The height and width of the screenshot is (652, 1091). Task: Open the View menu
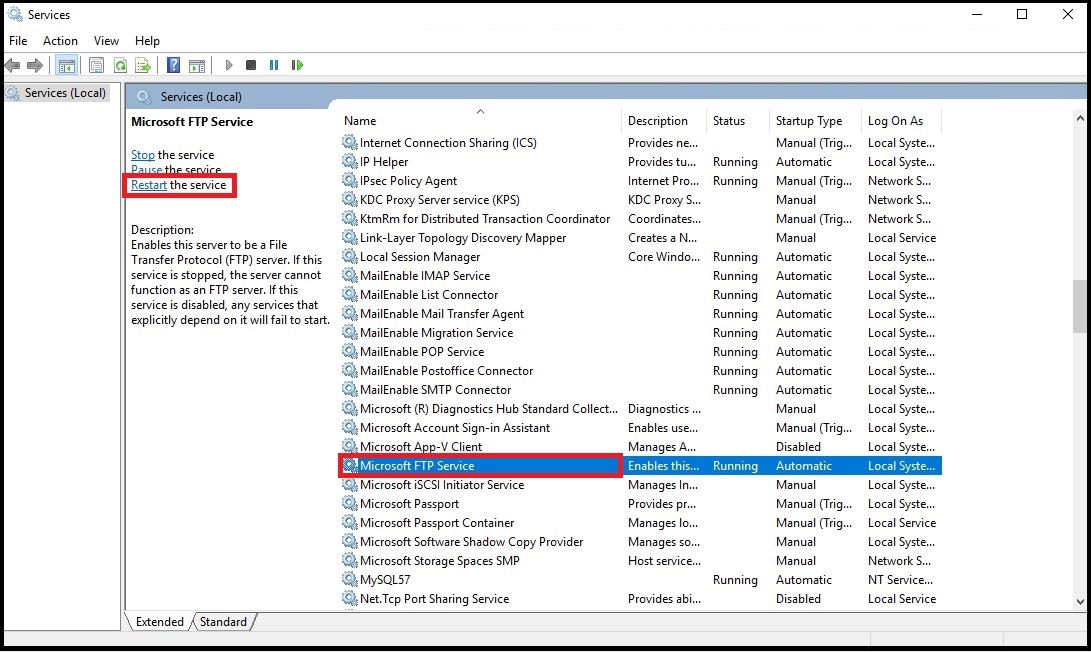point(106,41)
